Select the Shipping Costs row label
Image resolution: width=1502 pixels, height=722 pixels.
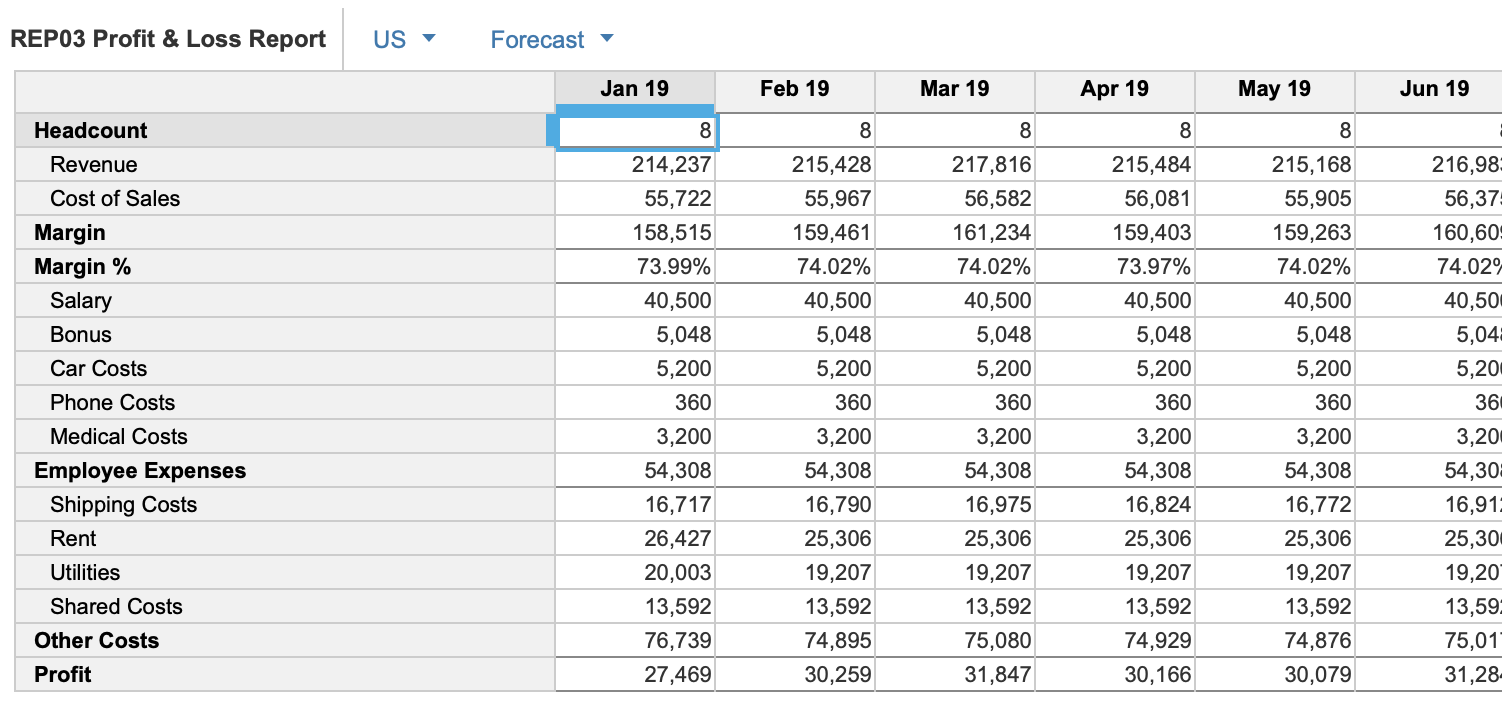pos(124,505)
